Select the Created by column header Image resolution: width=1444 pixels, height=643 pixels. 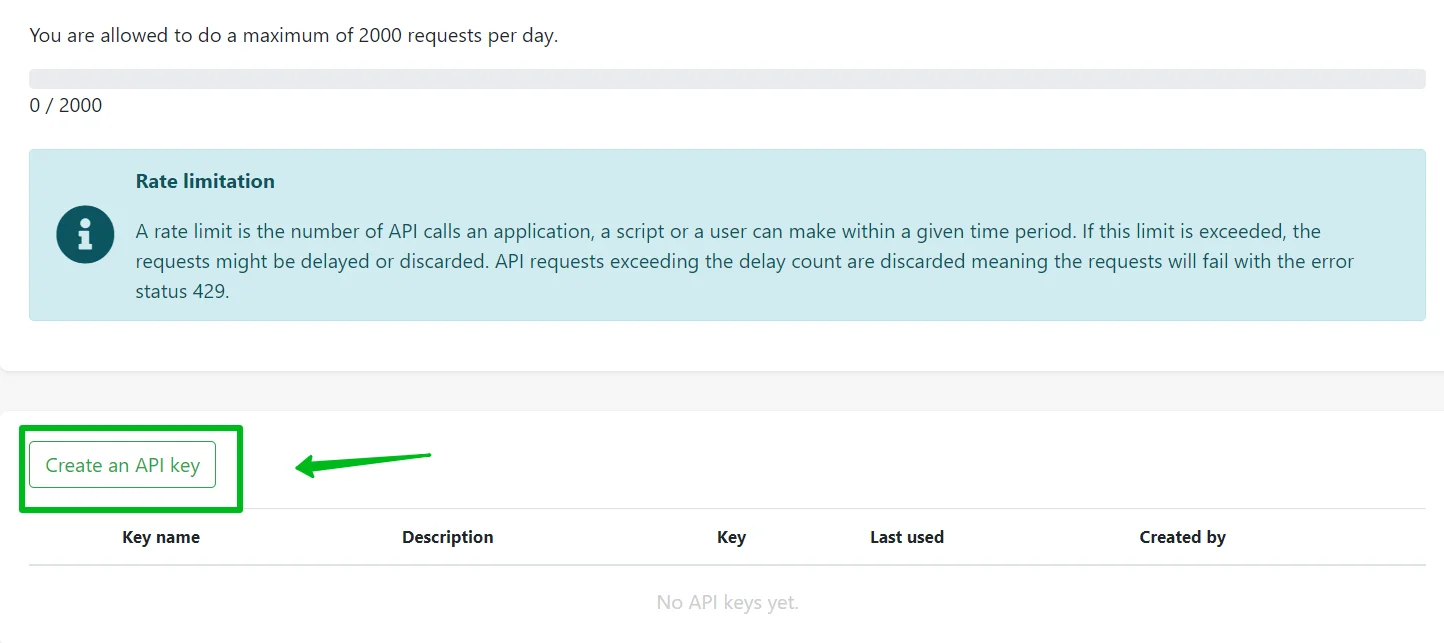point(1182,537)
